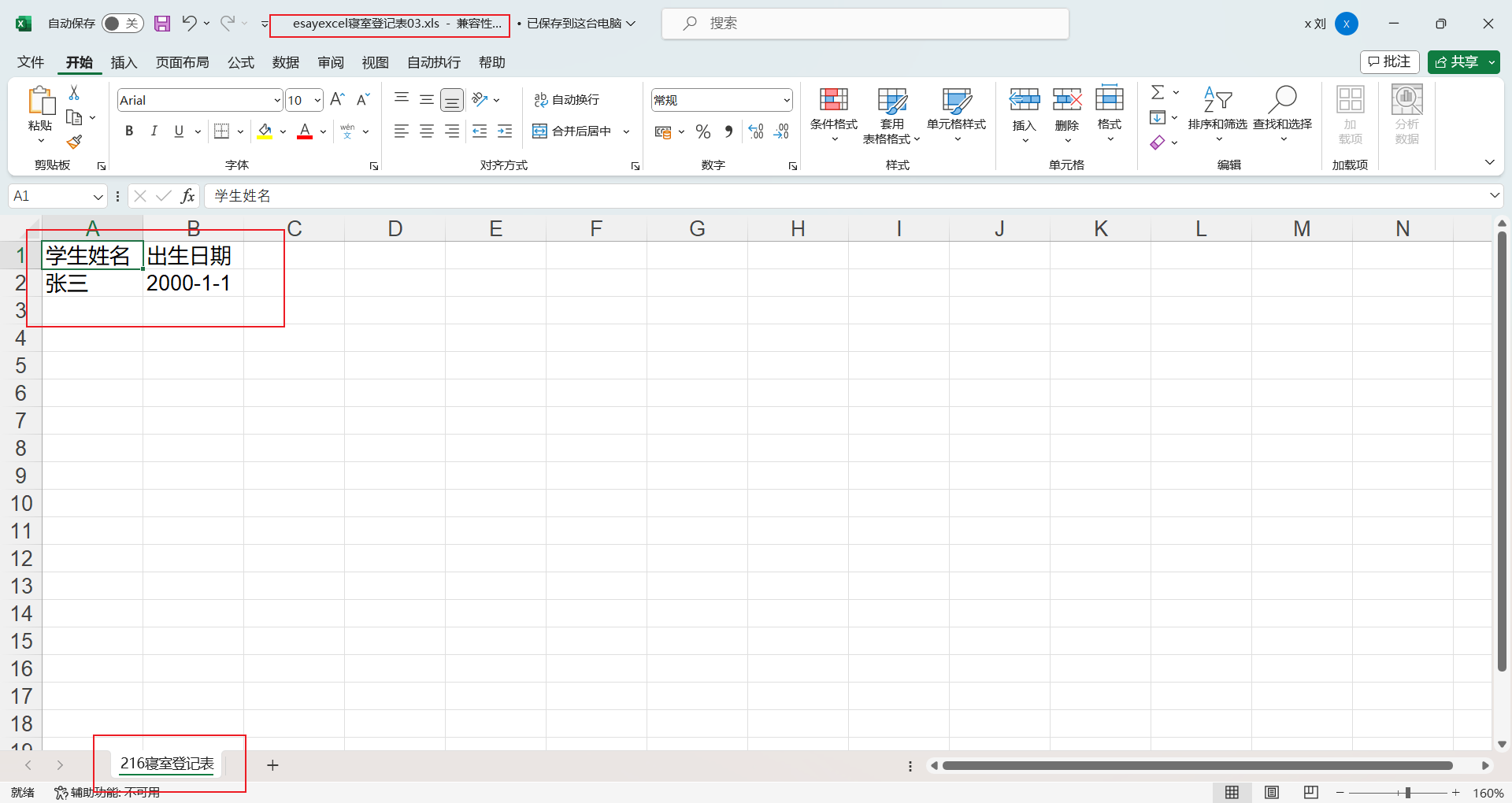Click the Cut scissors icon
This screenshot has height=803, width=1512.
[x=74, y=93]
